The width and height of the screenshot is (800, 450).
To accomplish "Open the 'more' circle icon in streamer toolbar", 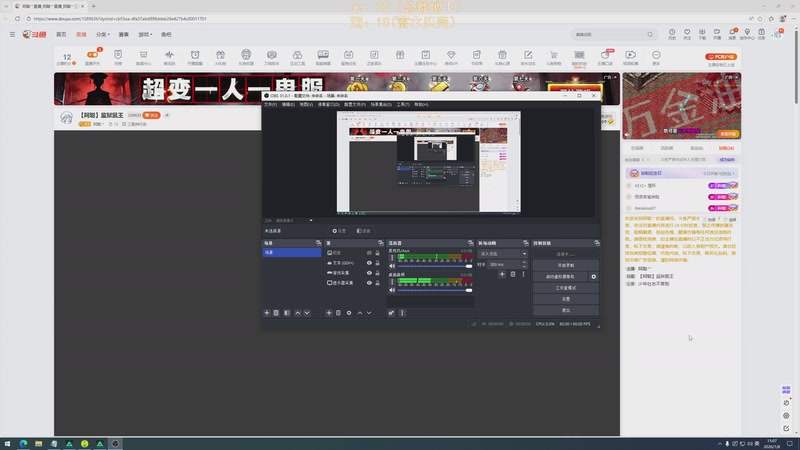I will 656,57.
